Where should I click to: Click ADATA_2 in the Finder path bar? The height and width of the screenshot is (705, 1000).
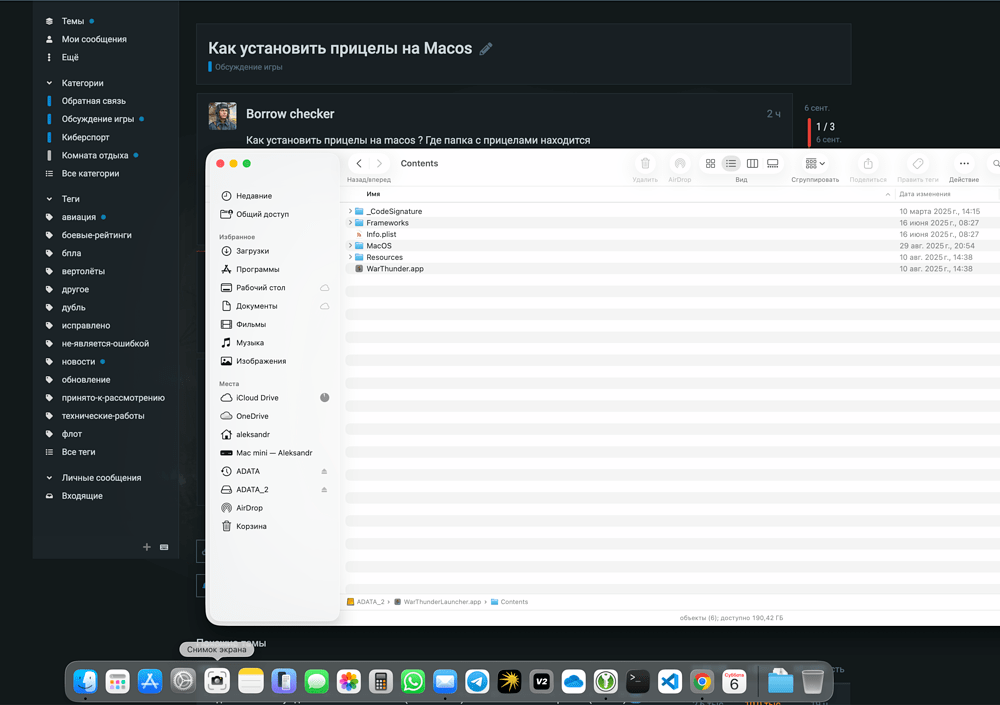366,602
